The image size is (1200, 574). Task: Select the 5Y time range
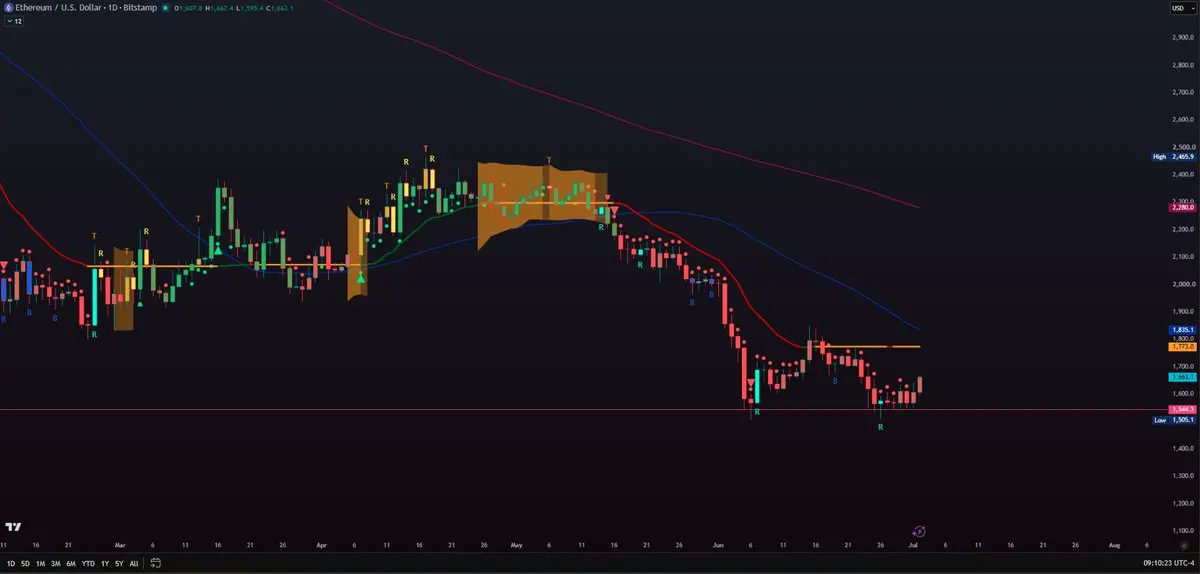coord(119,564)
